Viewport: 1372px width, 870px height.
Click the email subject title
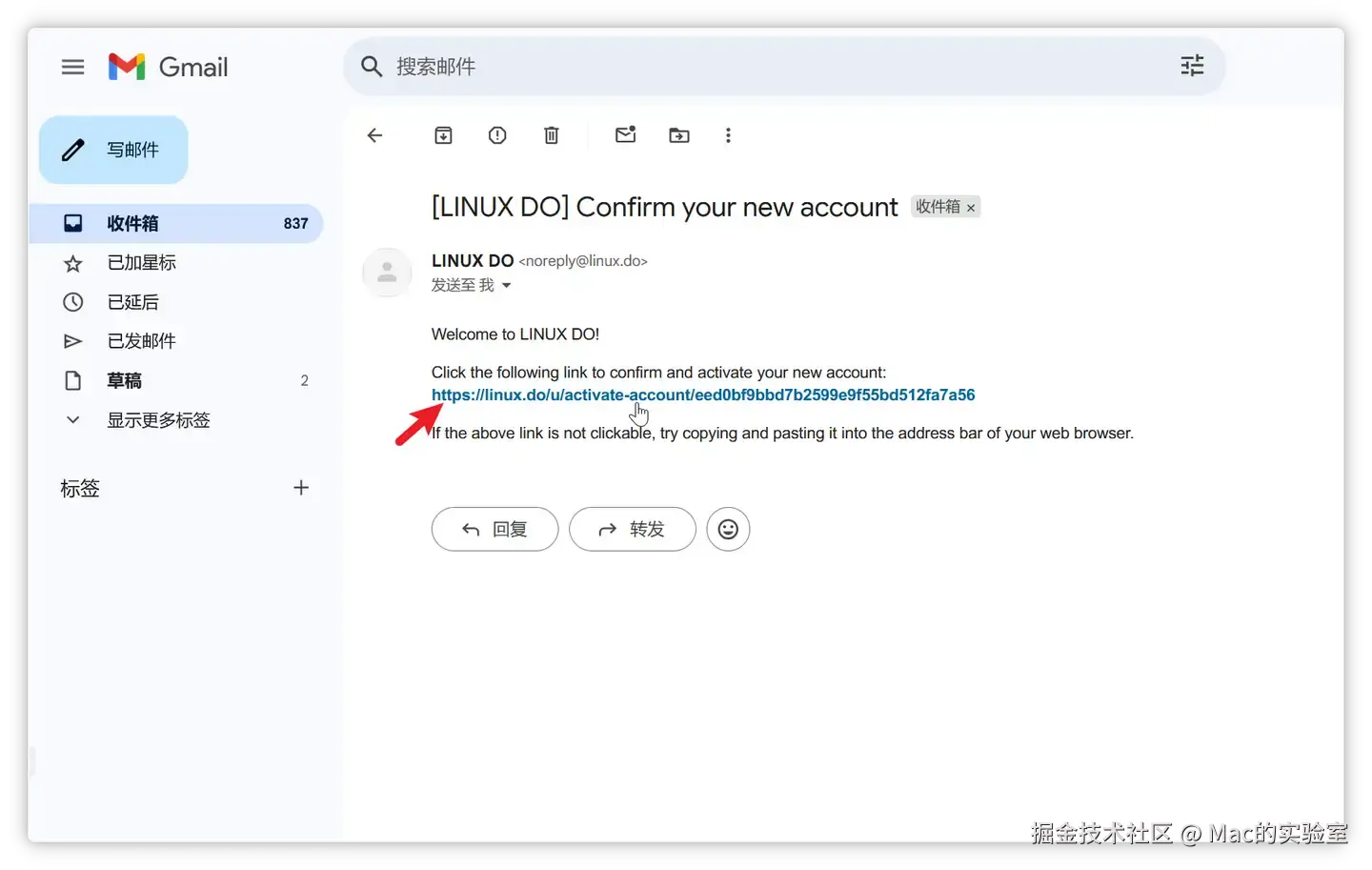(x=664, y=207)
